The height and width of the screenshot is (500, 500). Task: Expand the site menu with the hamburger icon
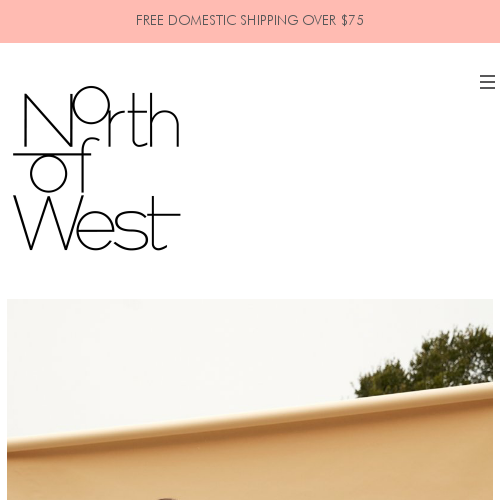pyautogui.click(x=487, y=82)
